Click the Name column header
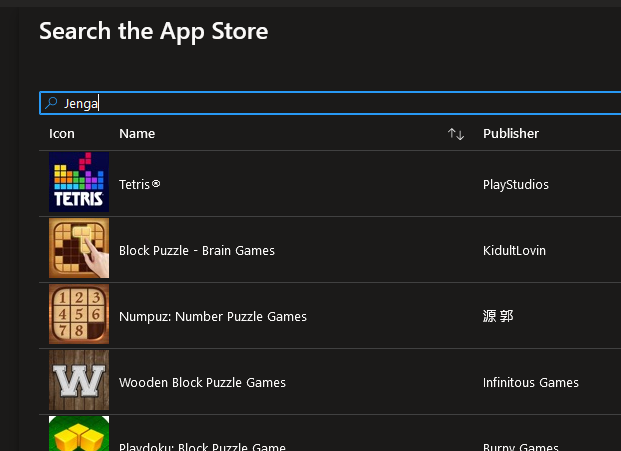 [137, 133]
